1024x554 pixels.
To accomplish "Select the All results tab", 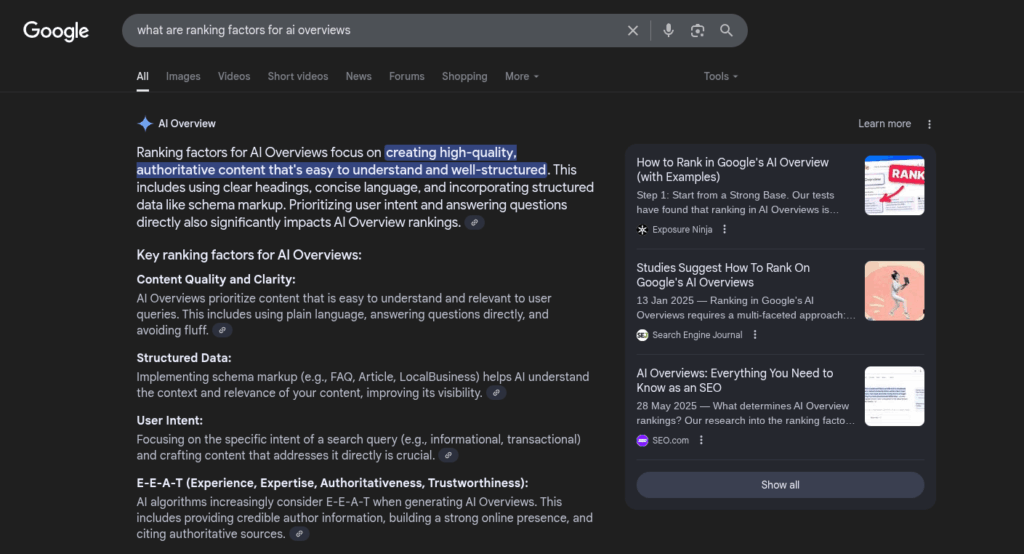I will coord(142,76).
